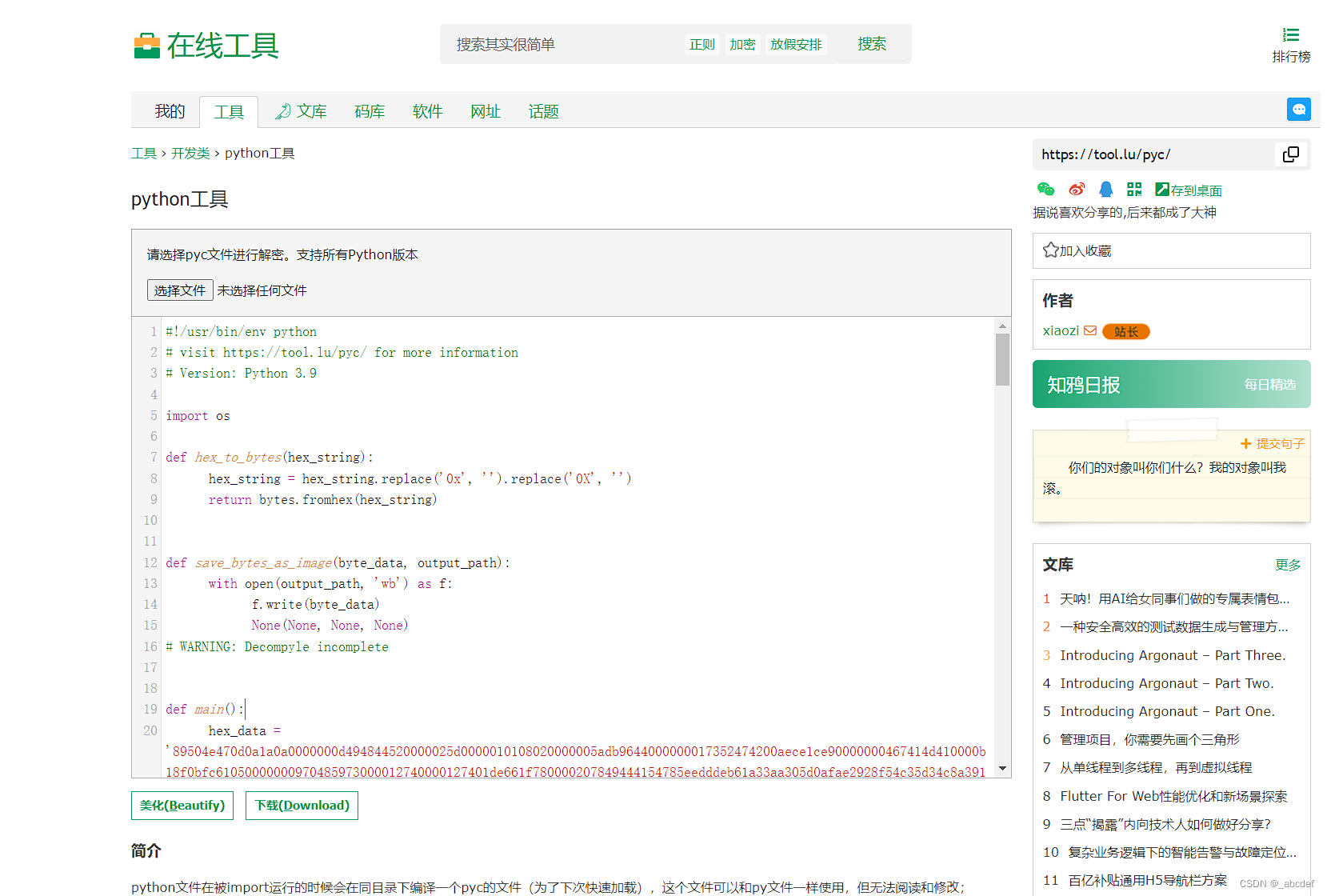Click the 'return bytes.fromhex(hex_string)' line
This screenshot has height=896, width=1327.
click(322, 499)
